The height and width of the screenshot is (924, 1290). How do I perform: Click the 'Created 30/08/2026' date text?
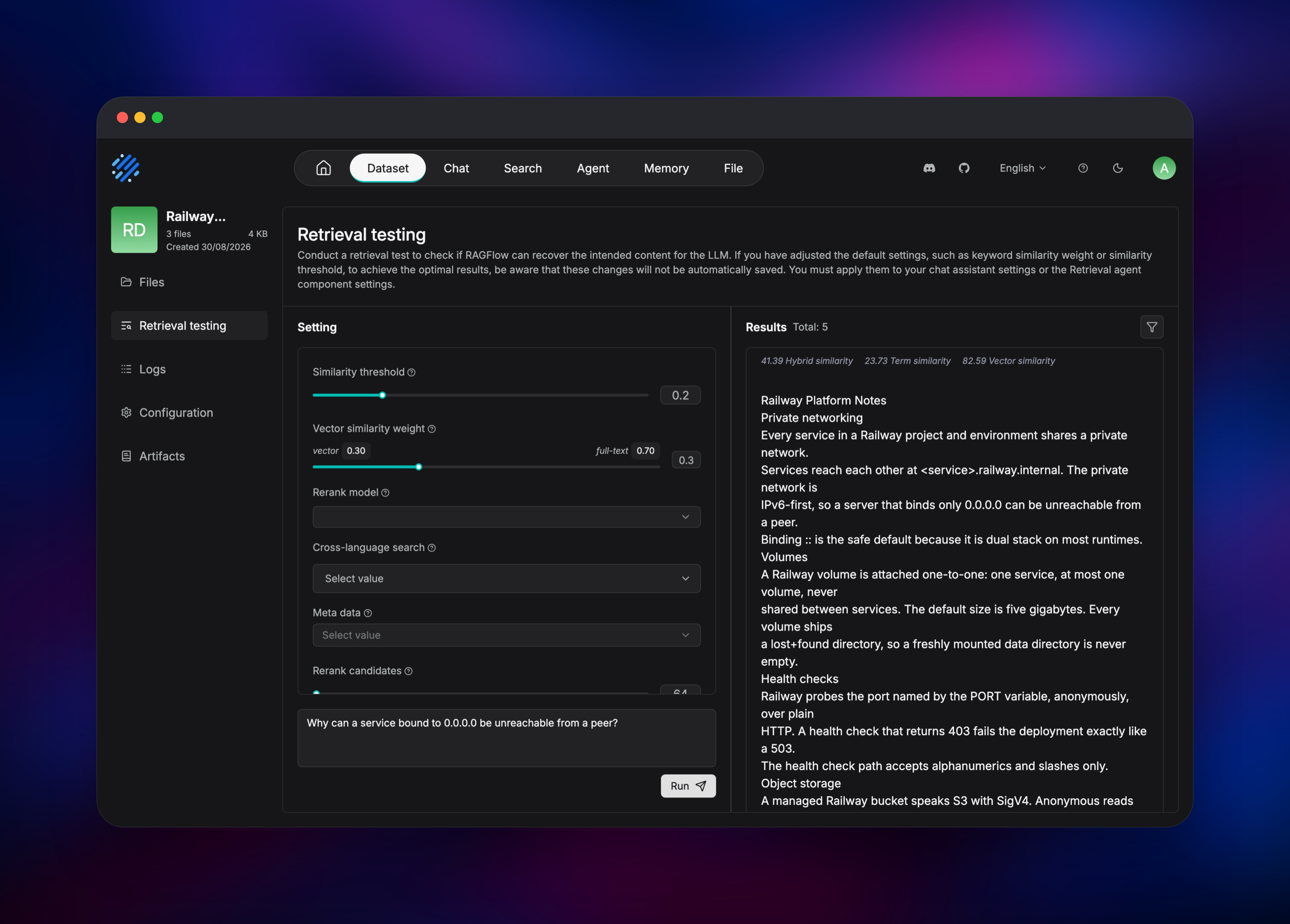pos(208,247)
